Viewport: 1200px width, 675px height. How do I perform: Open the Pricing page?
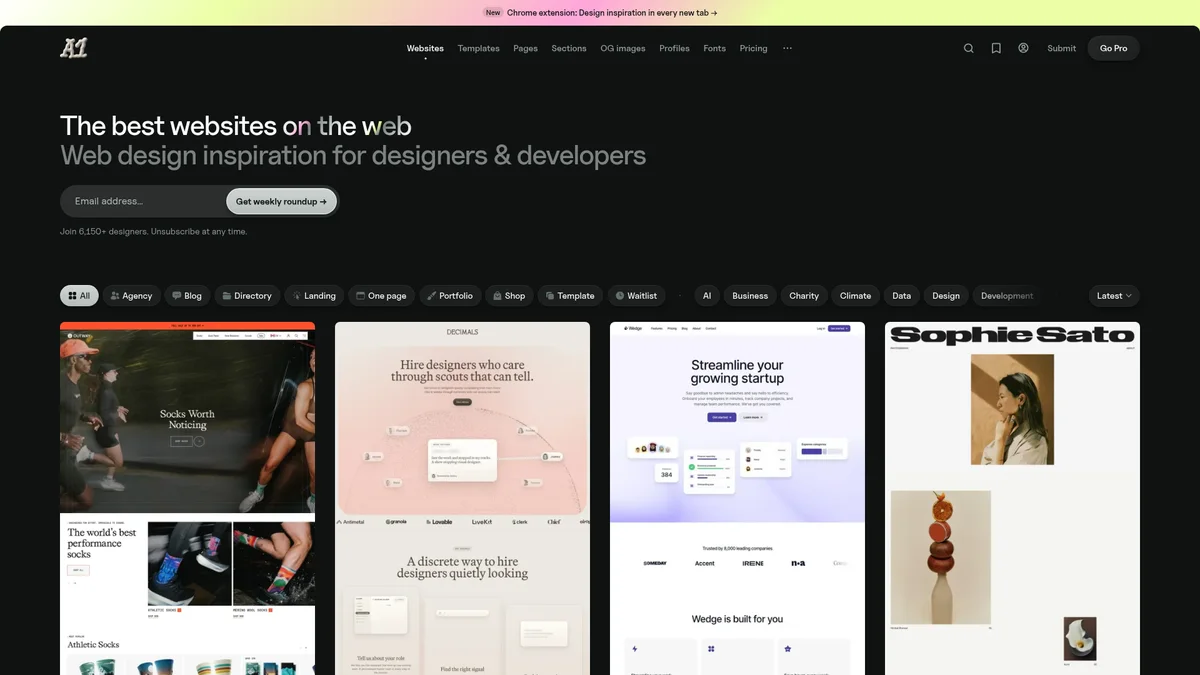coord(754,48)
